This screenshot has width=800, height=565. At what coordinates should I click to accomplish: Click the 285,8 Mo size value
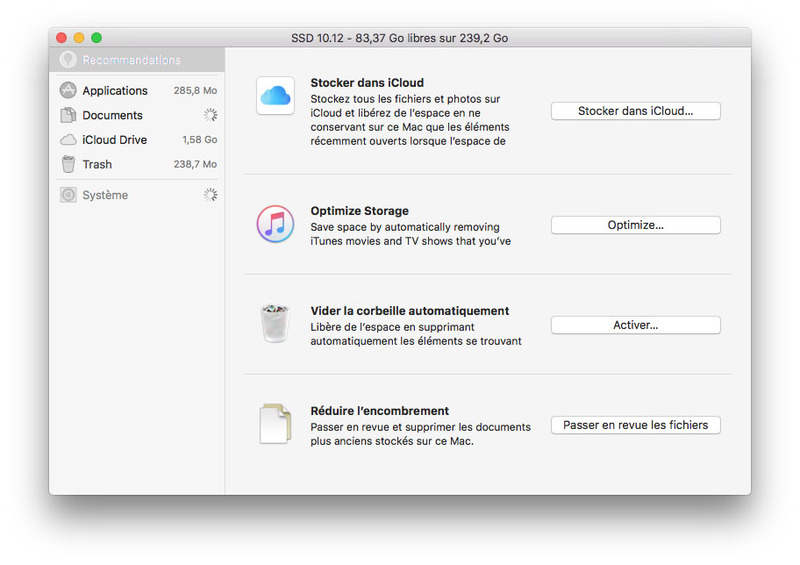pyautogui.click(x=195, y=90)
